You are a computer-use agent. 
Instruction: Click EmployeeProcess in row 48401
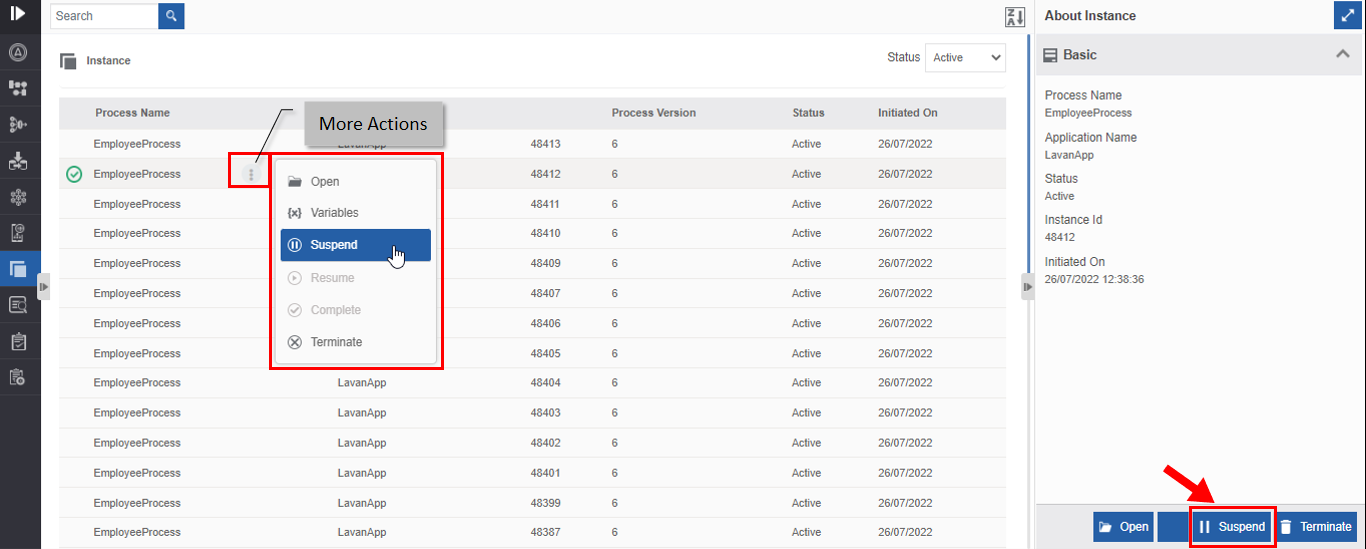[137, 473]
